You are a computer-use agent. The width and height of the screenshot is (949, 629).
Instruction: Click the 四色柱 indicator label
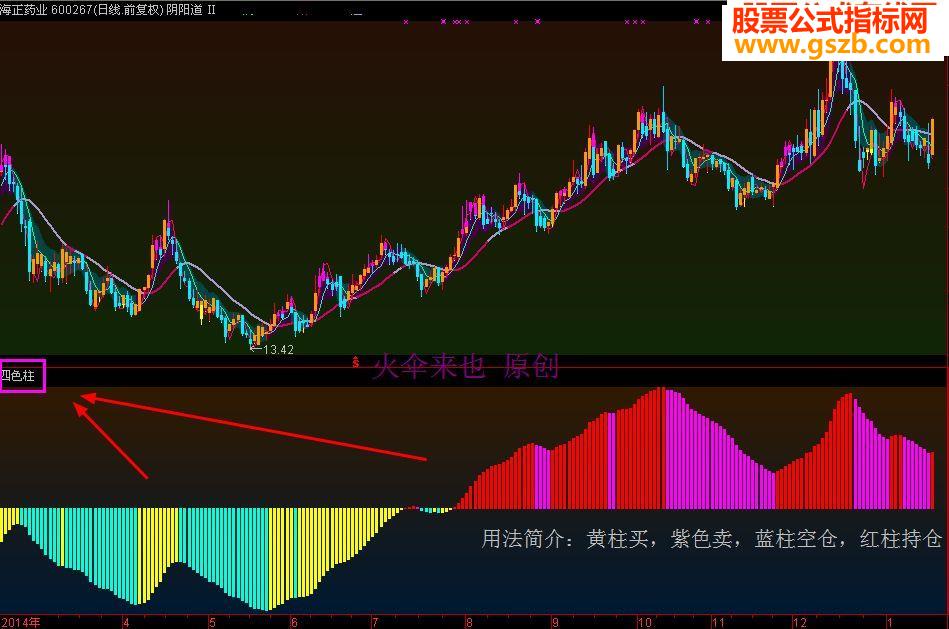pos(18,376)
